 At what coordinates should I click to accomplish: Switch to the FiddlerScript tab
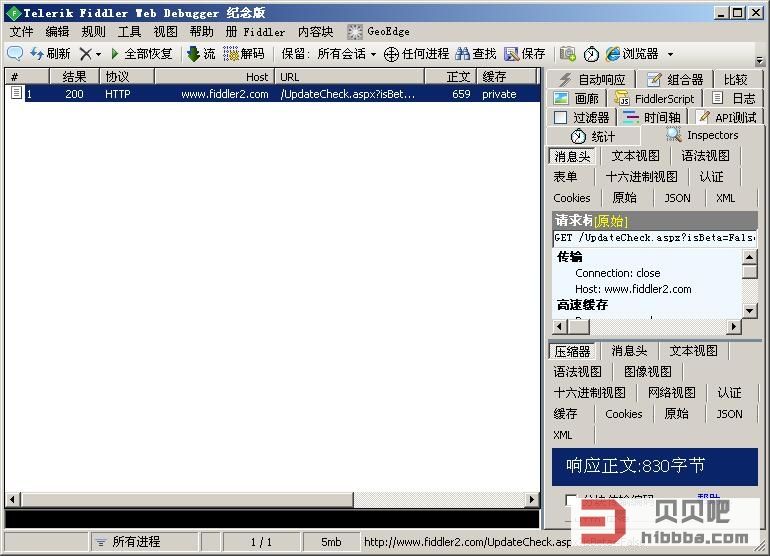655,99
